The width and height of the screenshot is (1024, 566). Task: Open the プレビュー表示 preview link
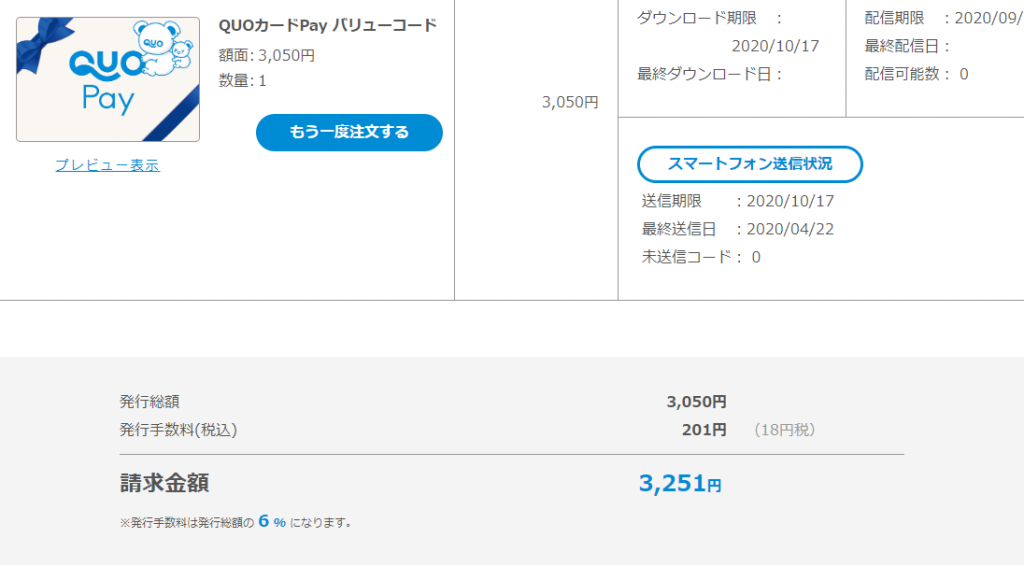107,165
